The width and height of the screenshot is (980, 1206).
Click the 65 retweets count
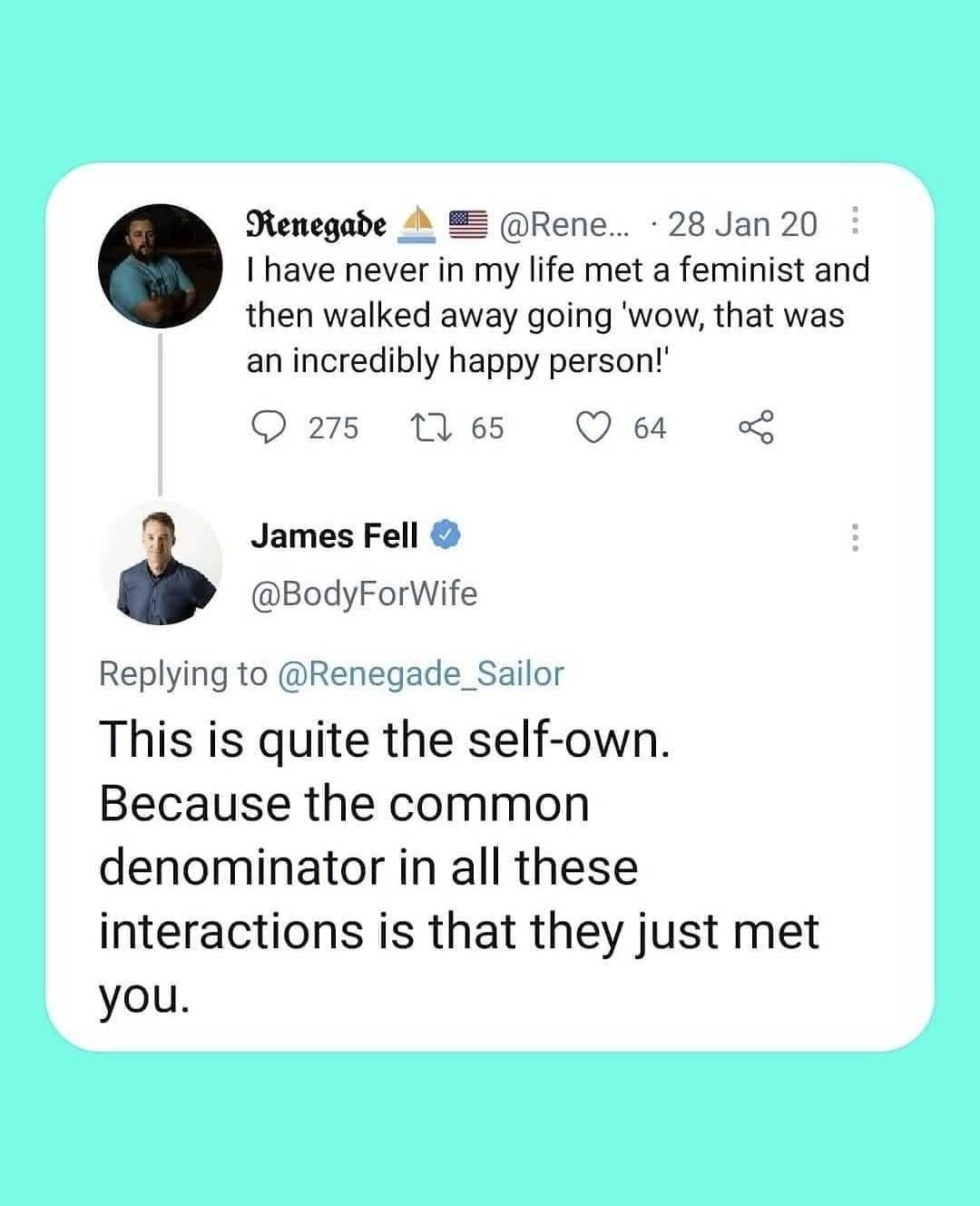click(x=487, y=427)
